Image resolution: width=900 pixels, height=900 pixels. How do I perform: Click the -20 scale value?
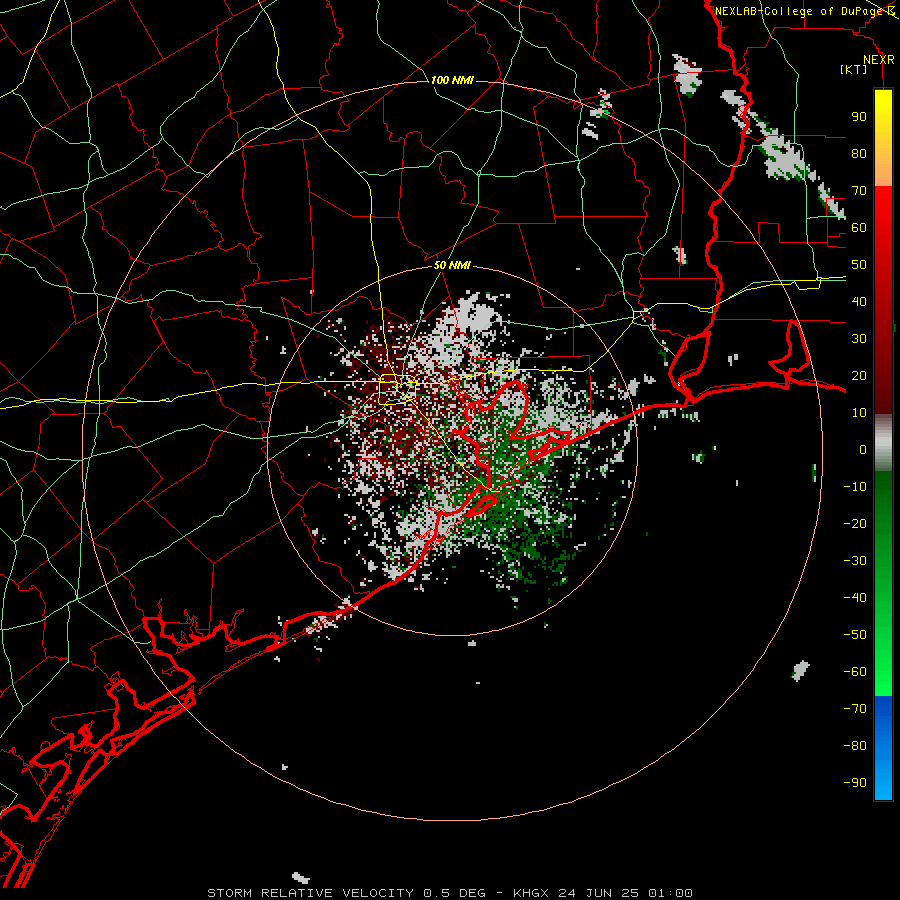click(855, 523)
